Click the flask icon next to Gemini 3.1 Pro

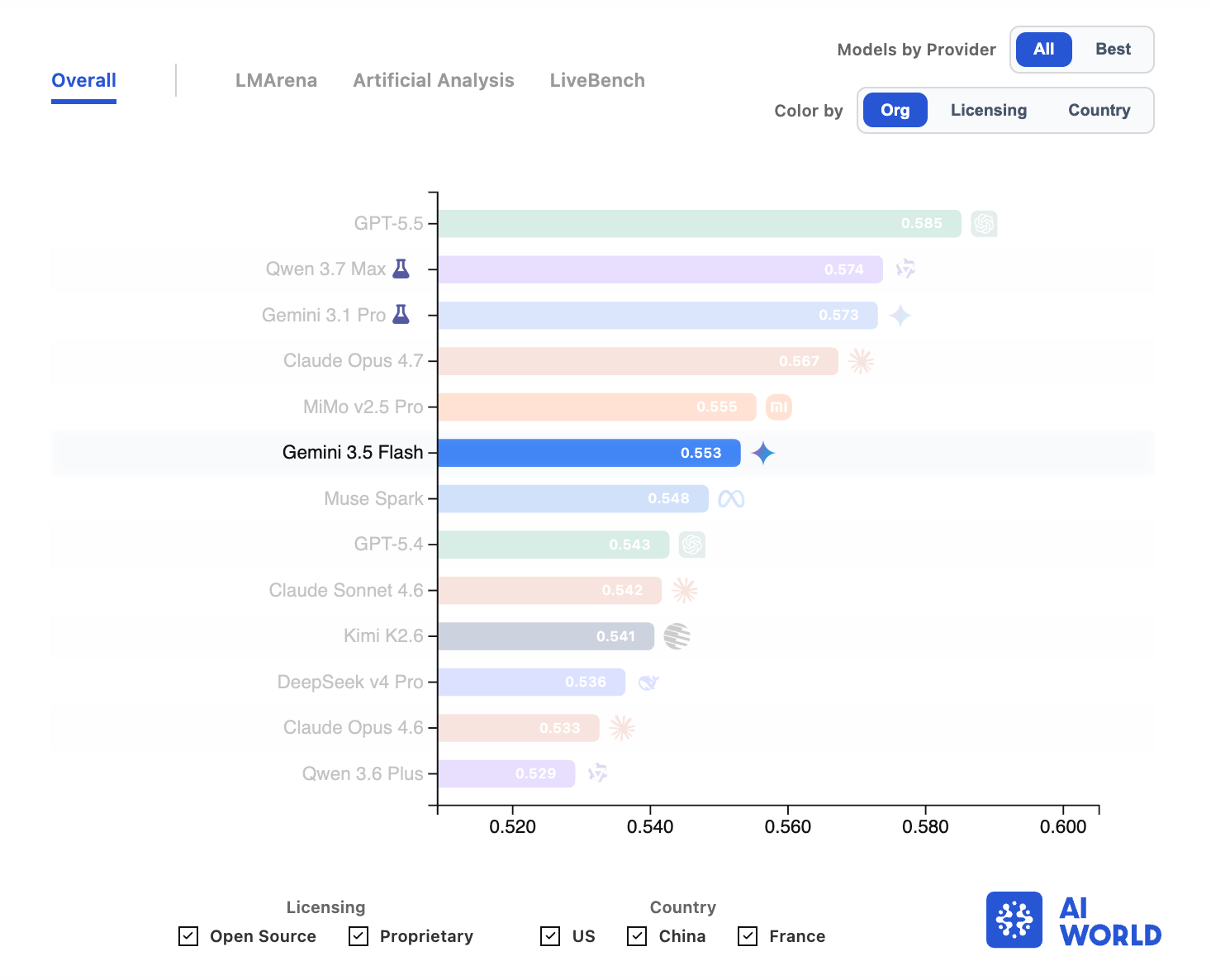click(x=401, y=315)
